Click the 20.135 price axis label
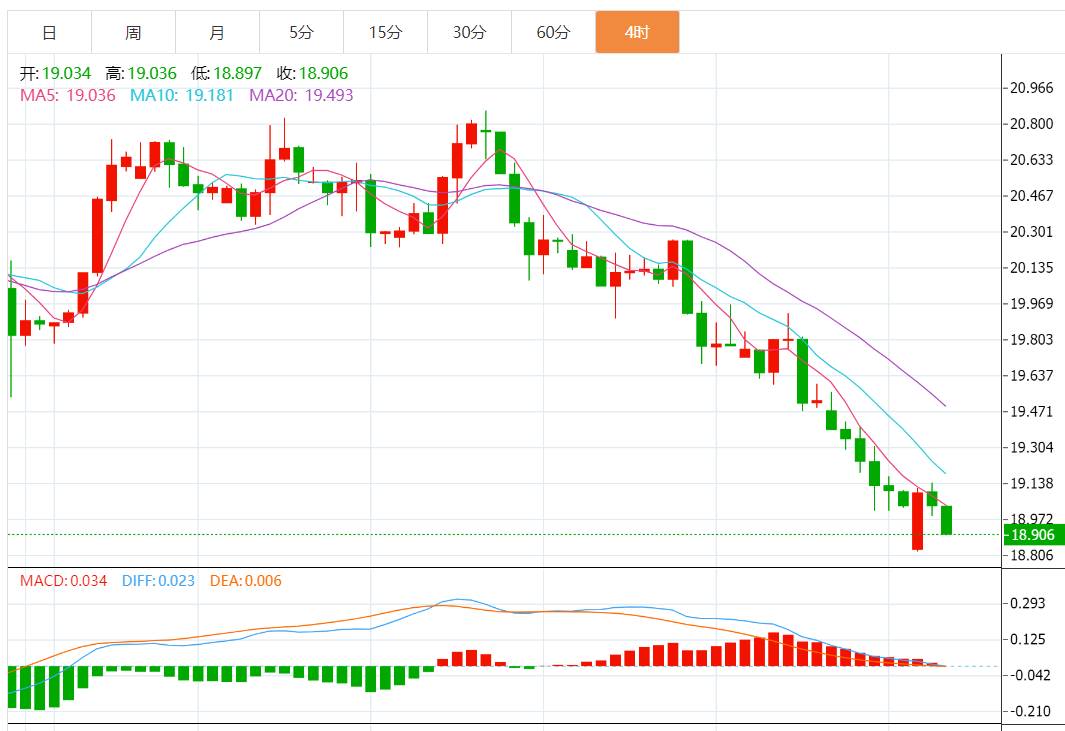The height and width of the screenshot is (731, 1065). coord(1031,268)
